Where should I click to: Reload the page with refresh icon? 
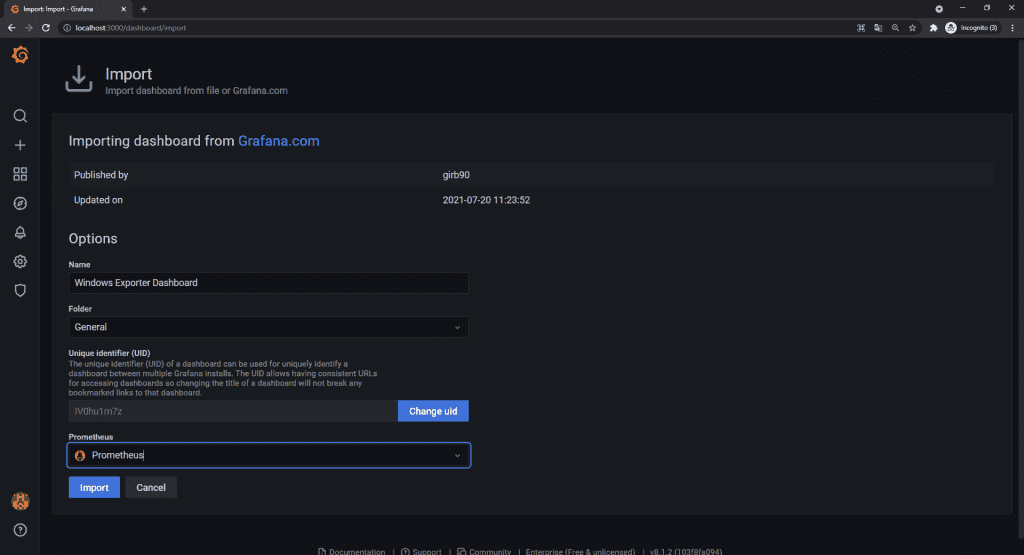(46, 27)
